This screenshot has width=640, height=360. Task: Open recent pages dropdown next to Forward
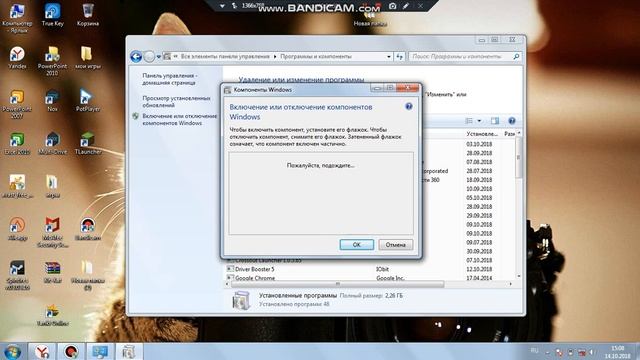coord(159,57)
